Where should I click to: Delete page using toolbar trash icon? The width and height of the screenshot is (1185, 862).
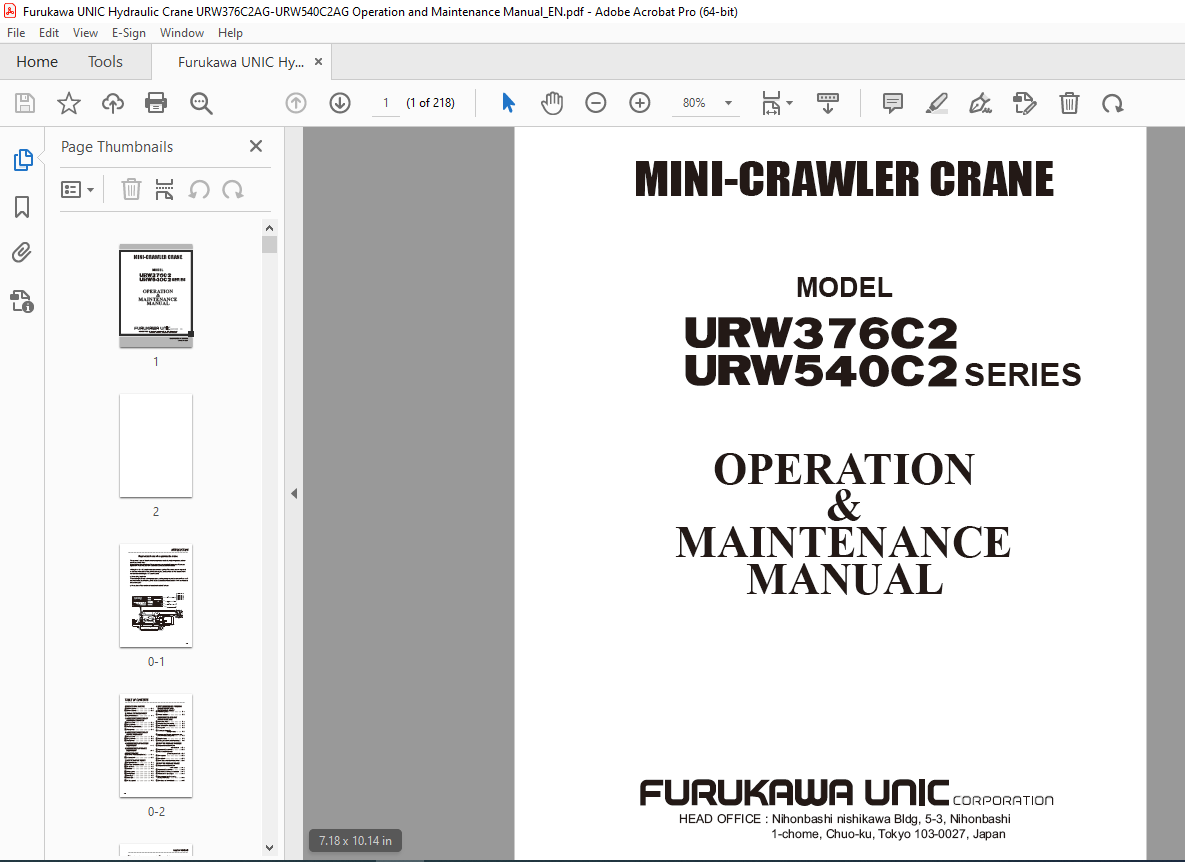click(x=1069, y=103)
